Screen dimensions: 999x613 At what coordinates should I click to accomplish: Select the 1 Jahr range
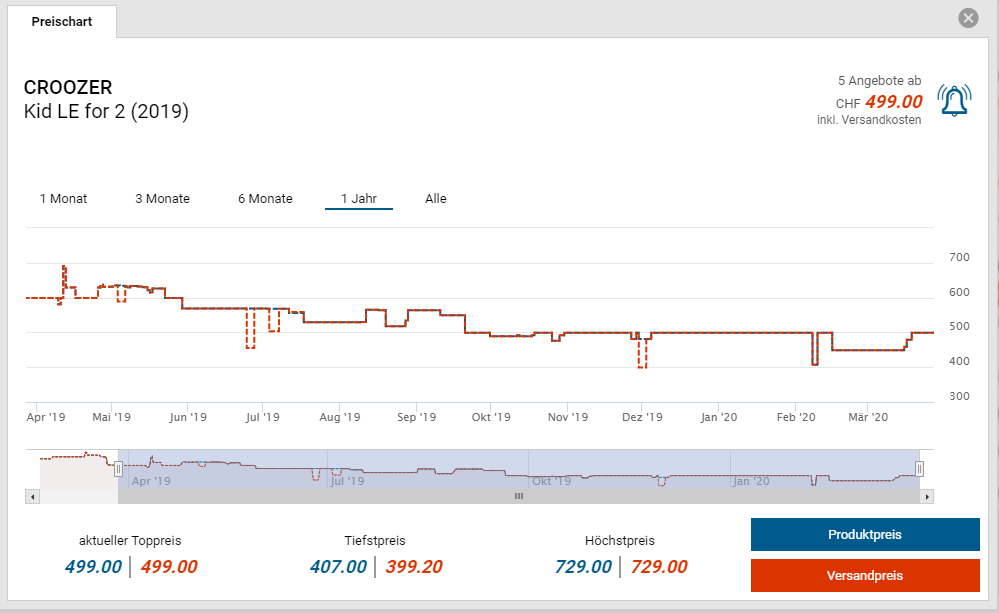pos(358,199)
